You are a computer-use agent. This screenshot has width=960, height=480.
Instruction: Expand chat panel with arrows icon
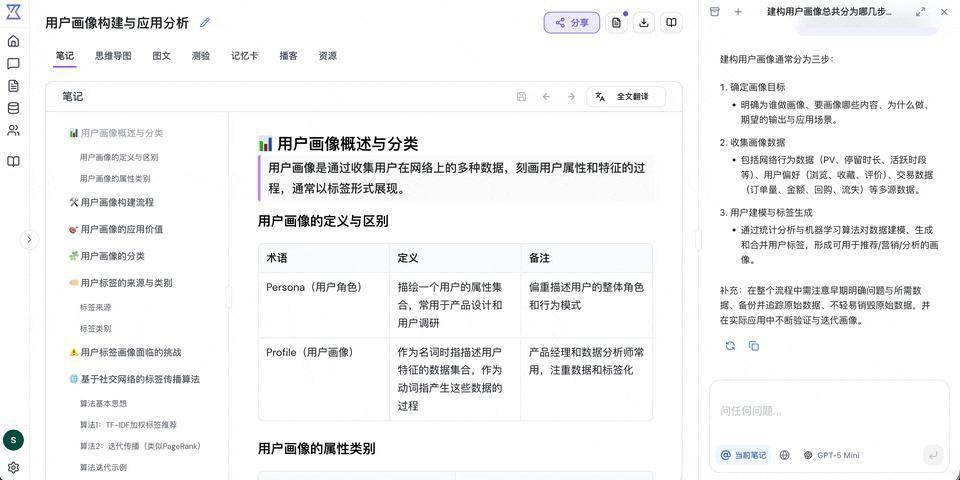pos(920,12)
